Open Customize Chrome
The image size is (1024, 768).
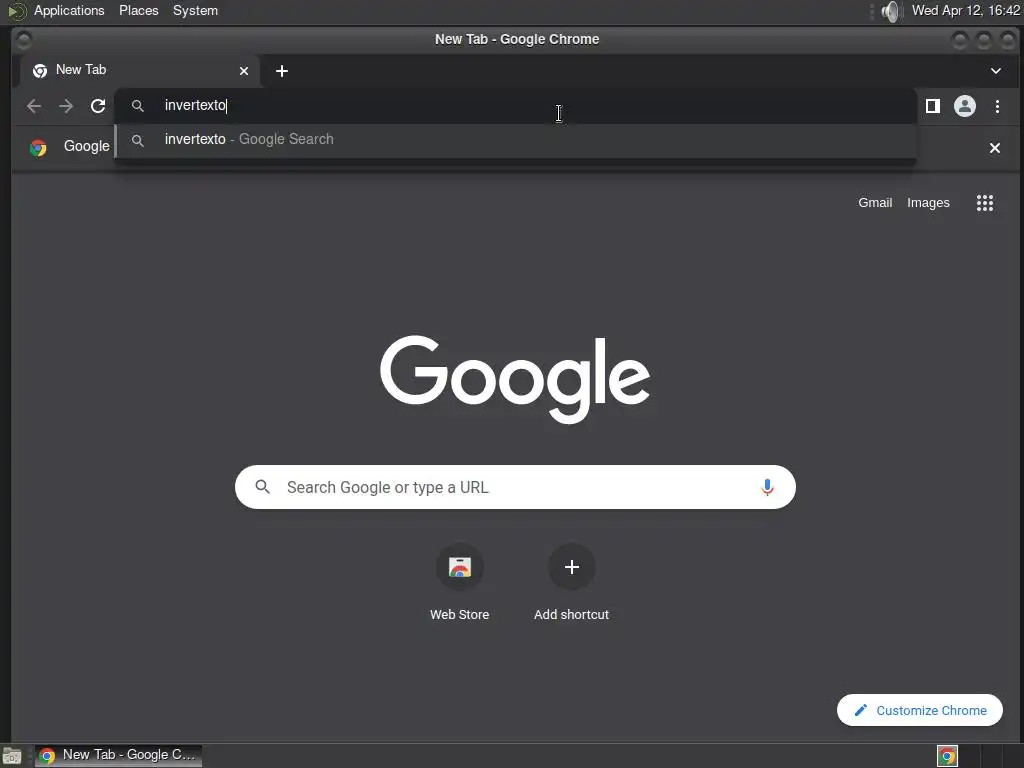920,710
